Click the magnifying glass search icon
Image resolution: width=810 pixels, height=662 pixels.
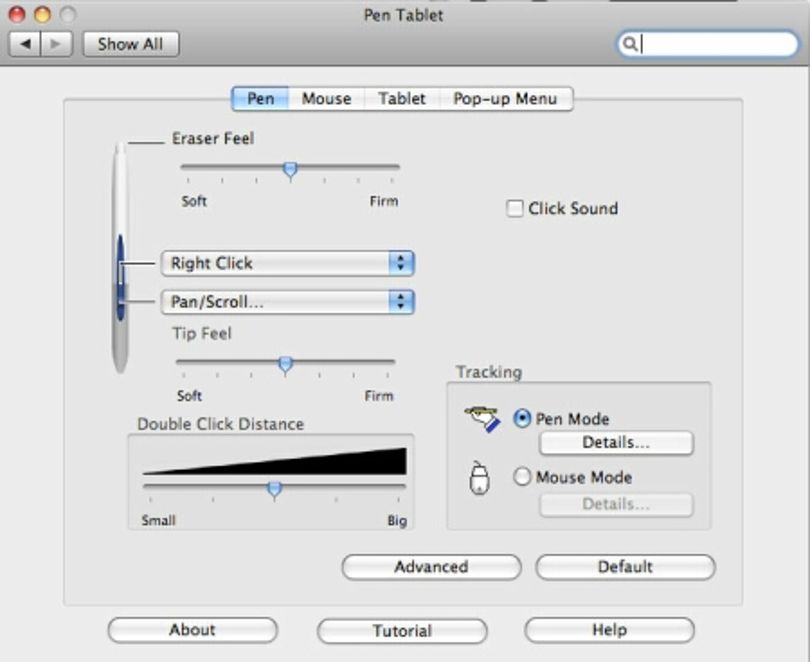click(x=629, y=44)
